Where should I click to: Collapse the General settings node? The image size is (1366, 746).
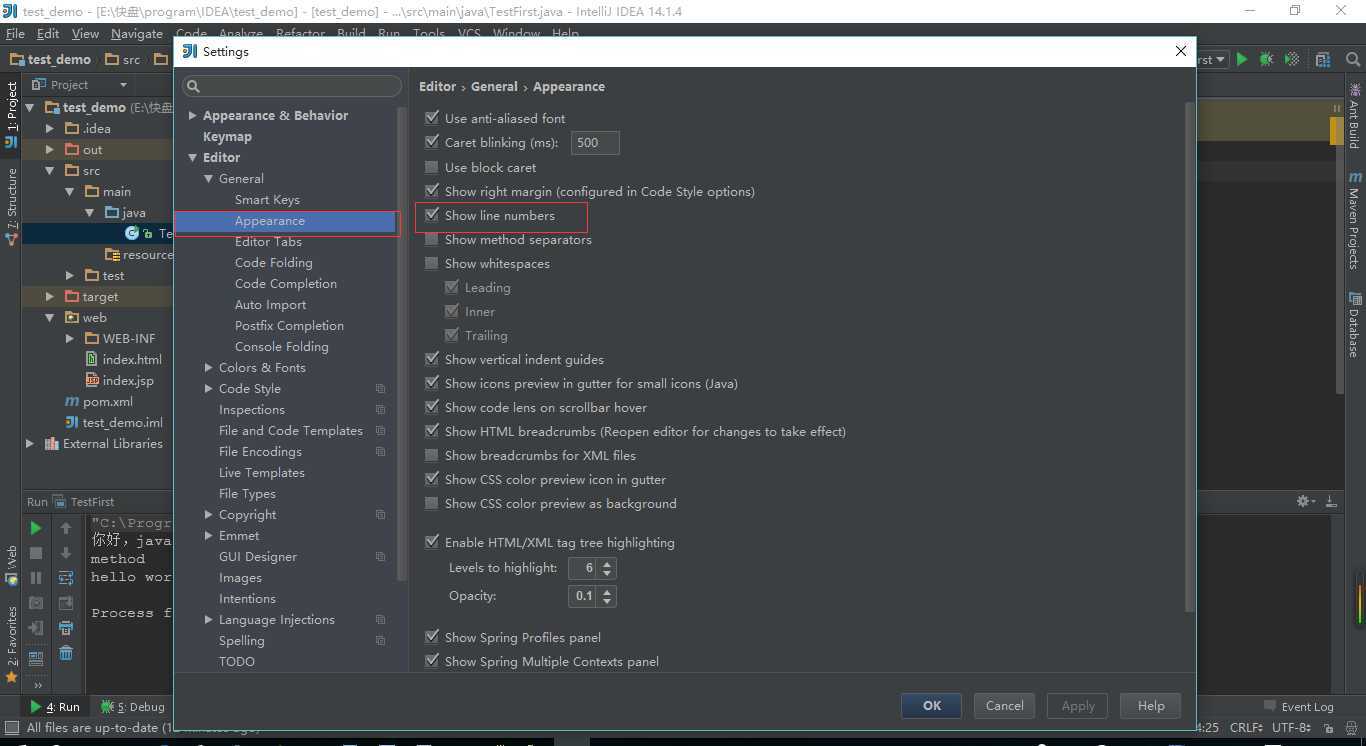pos(208,179)
